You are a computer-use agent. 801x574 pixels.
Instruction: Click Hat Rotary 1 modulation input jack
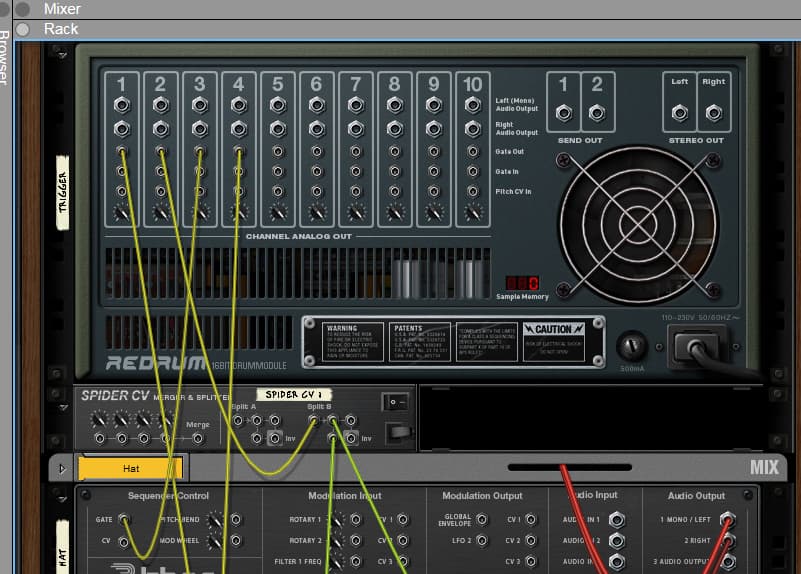[356, 519]
